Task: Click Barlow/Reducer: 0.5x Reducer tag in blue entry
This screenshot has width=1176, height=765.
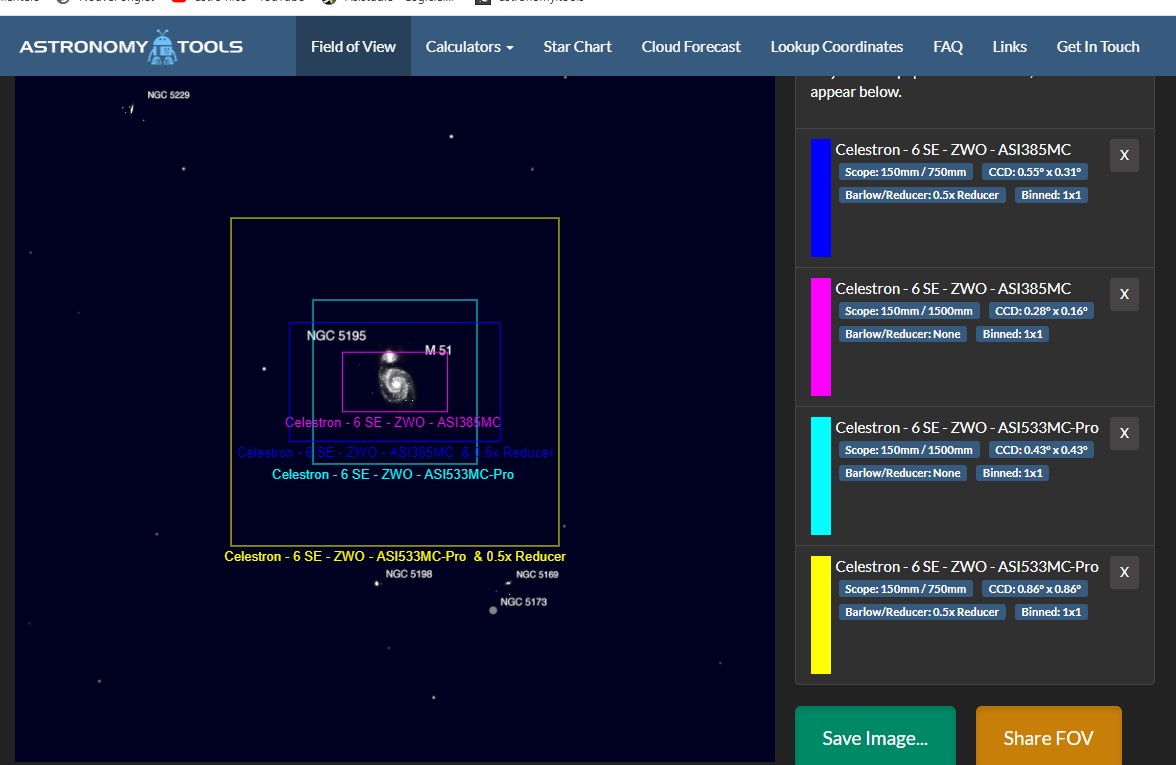Action: point(922,195)
